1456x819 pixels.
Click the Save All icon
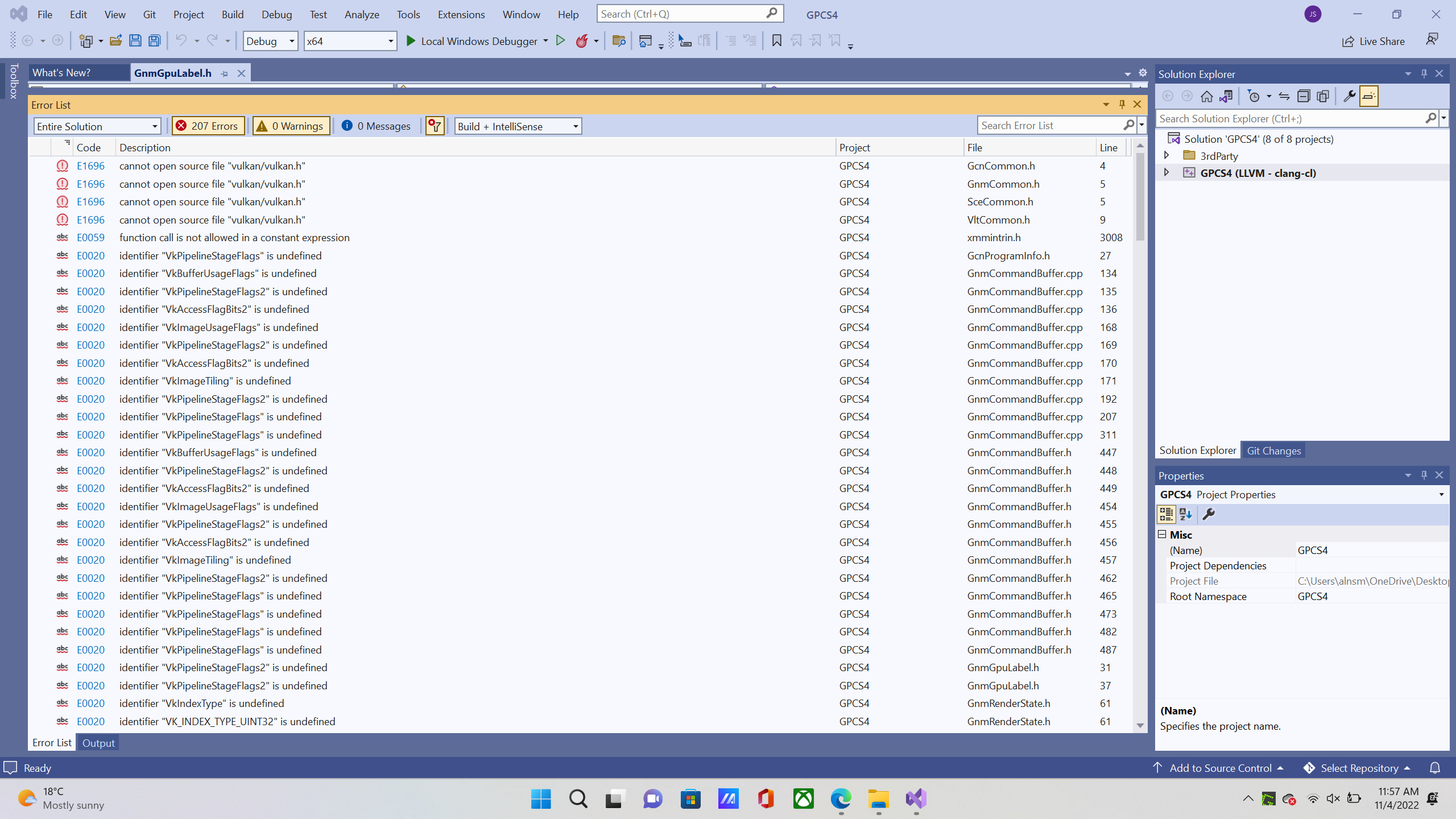(154, 40)
